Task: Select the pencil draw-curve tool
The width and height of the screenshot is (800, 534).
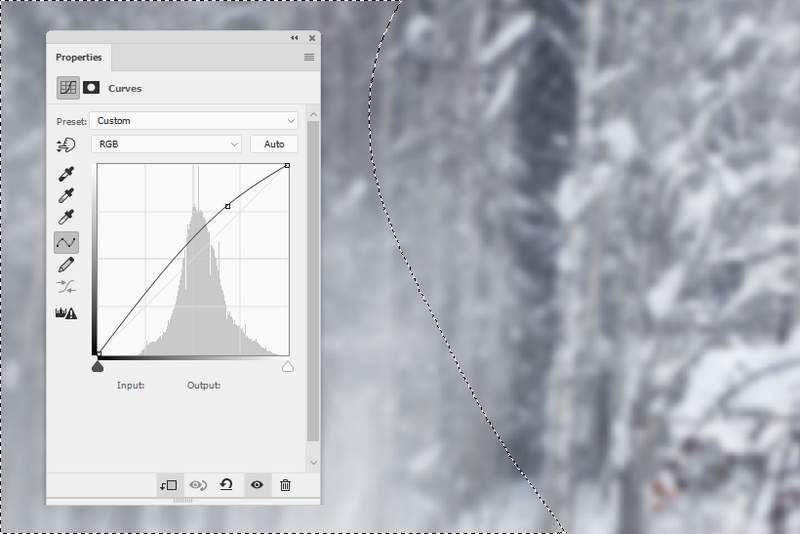Action: (x=66, y=265)
